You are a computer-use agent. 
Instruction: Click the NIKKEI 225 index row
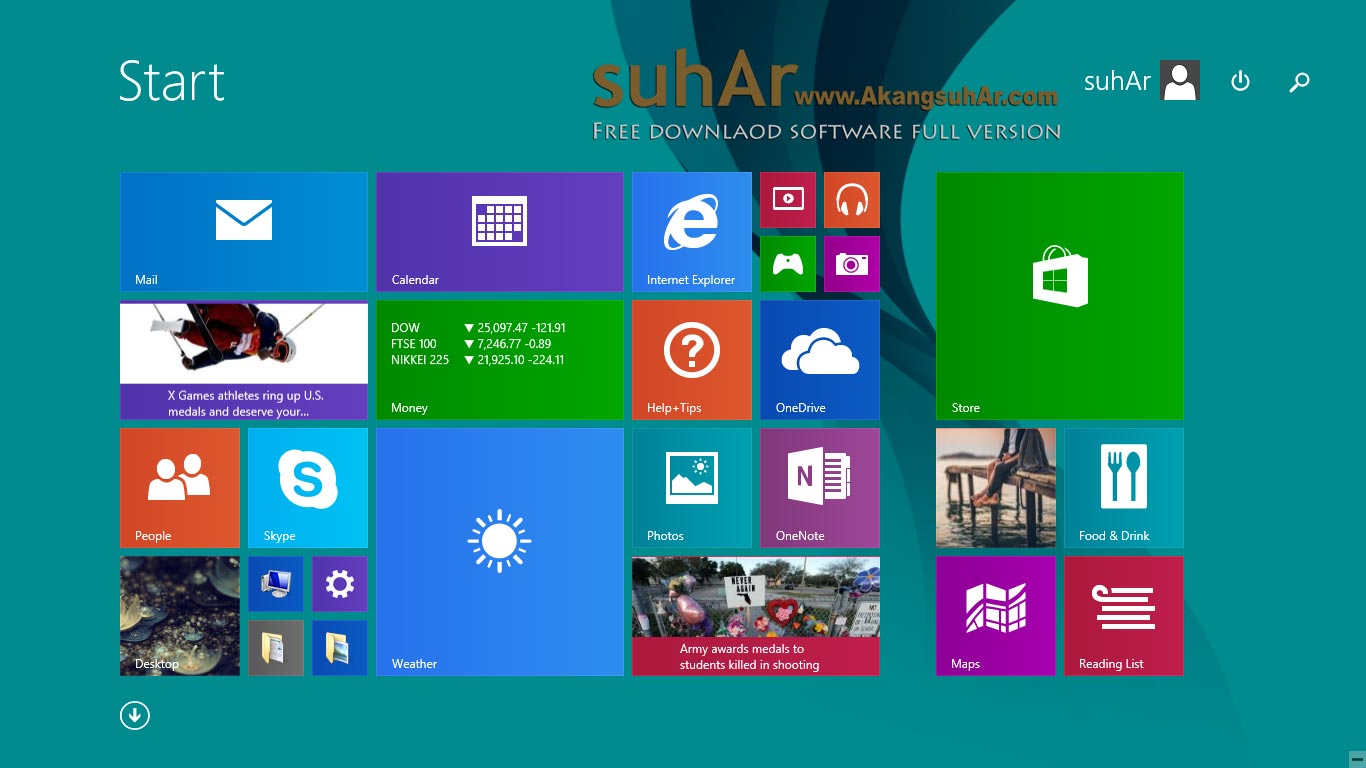(477, 360)
